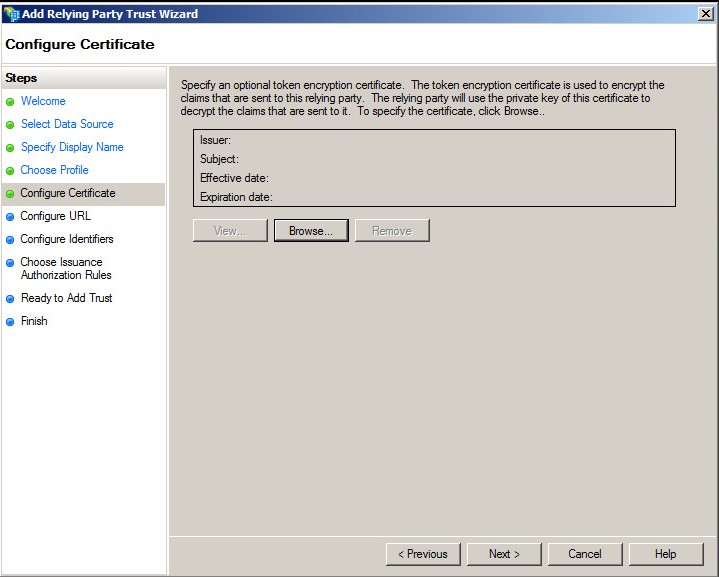Screen dimensions: 719x577
Task: Click green bullet beside Select Data Source
Action: [x=10, y=125]
